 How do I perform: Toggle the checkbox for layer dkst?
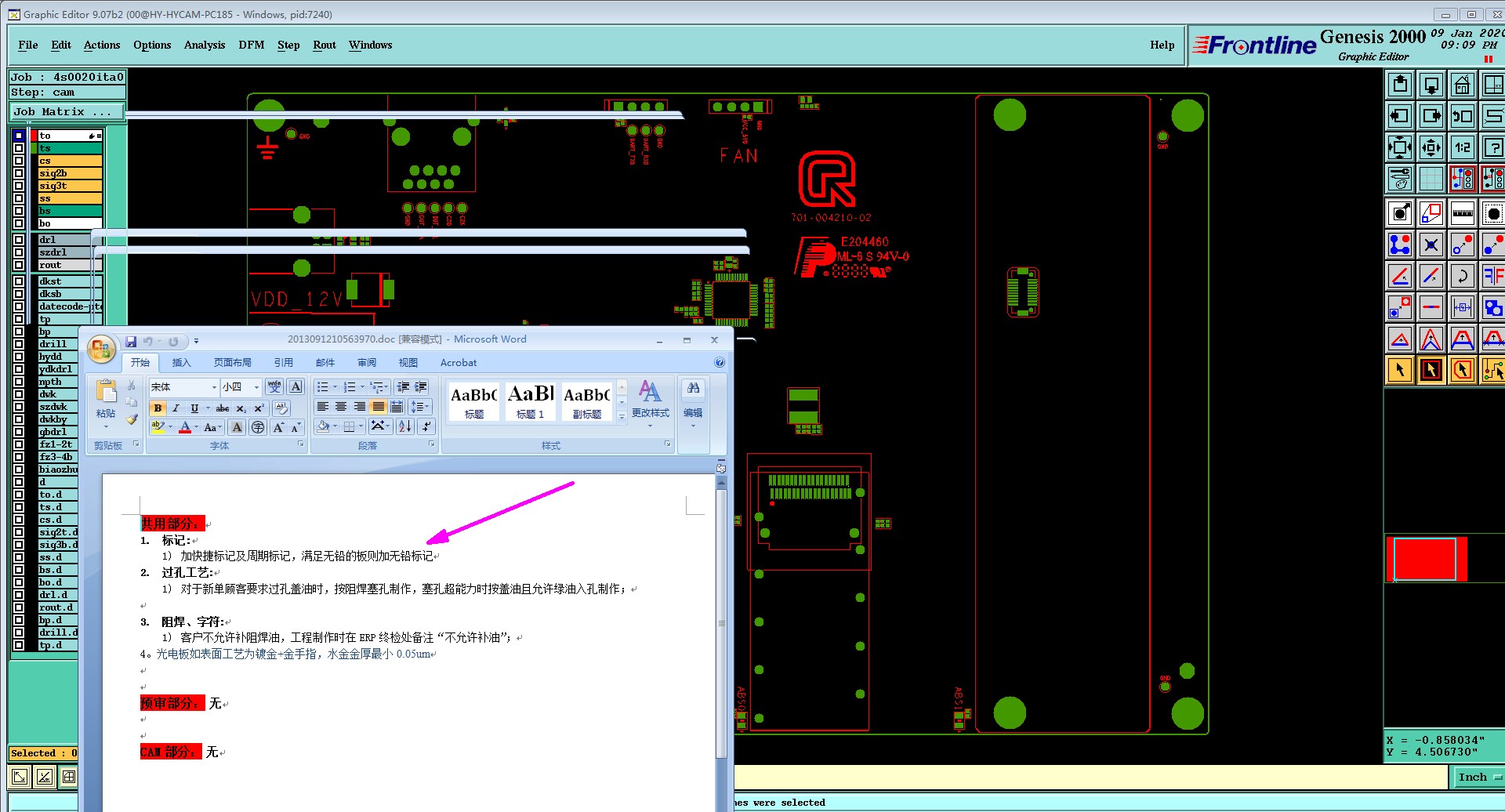(19, 281)
